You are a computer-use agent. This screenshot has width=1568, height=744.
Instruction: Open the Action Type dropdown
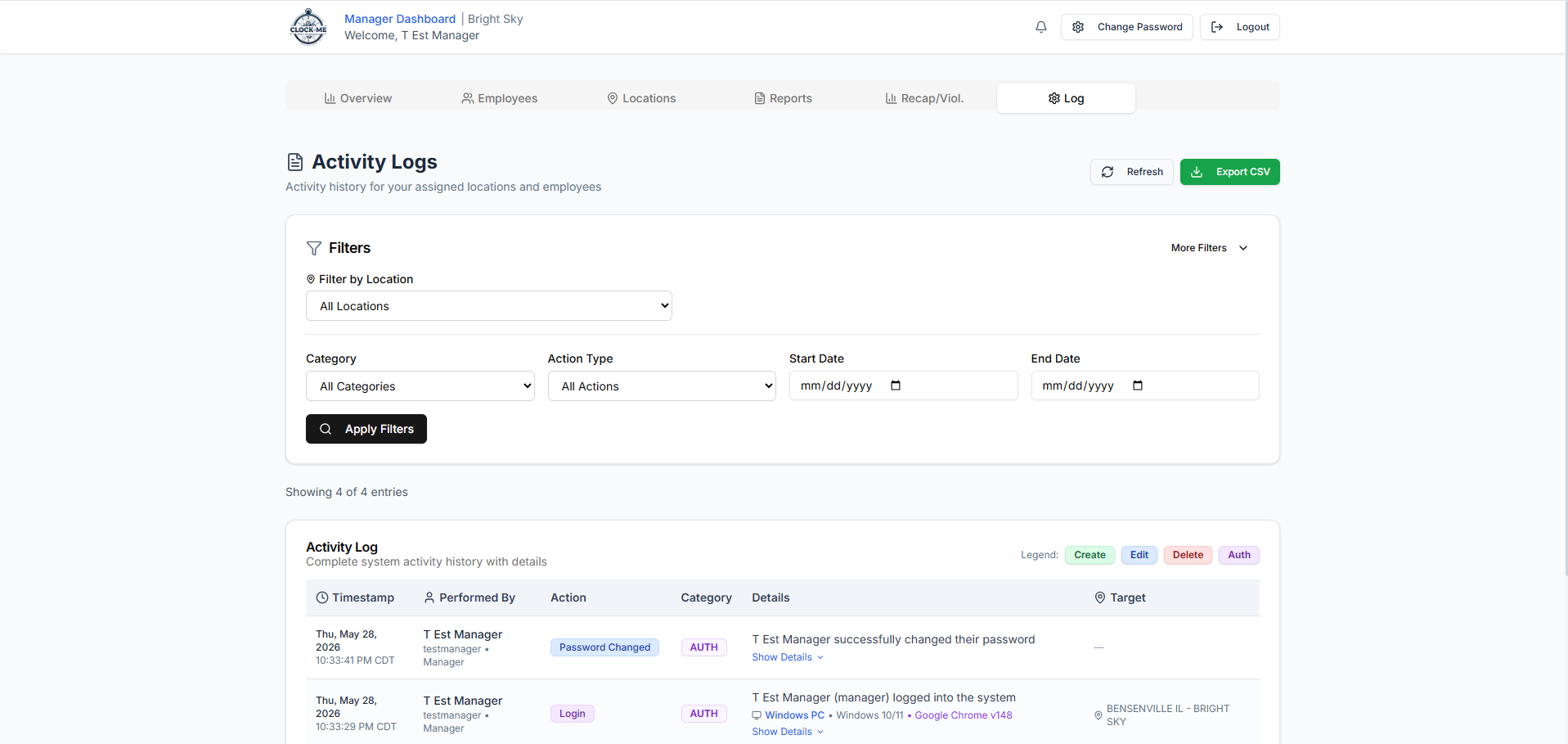662,386
